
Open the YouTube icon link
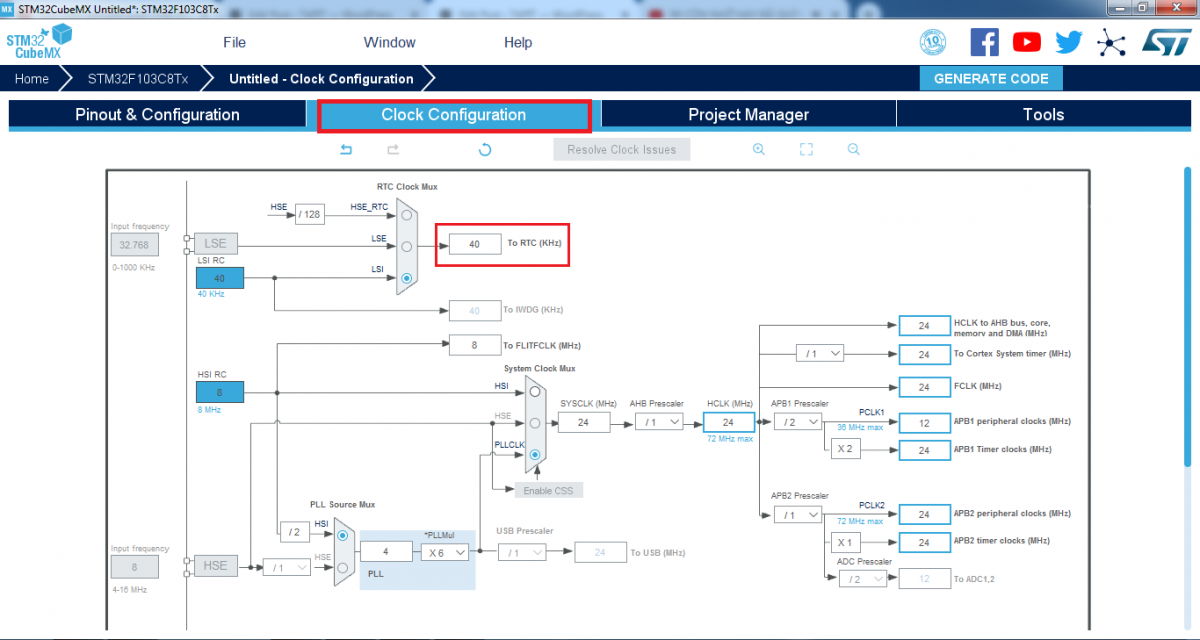click(x=1026, y=42)
